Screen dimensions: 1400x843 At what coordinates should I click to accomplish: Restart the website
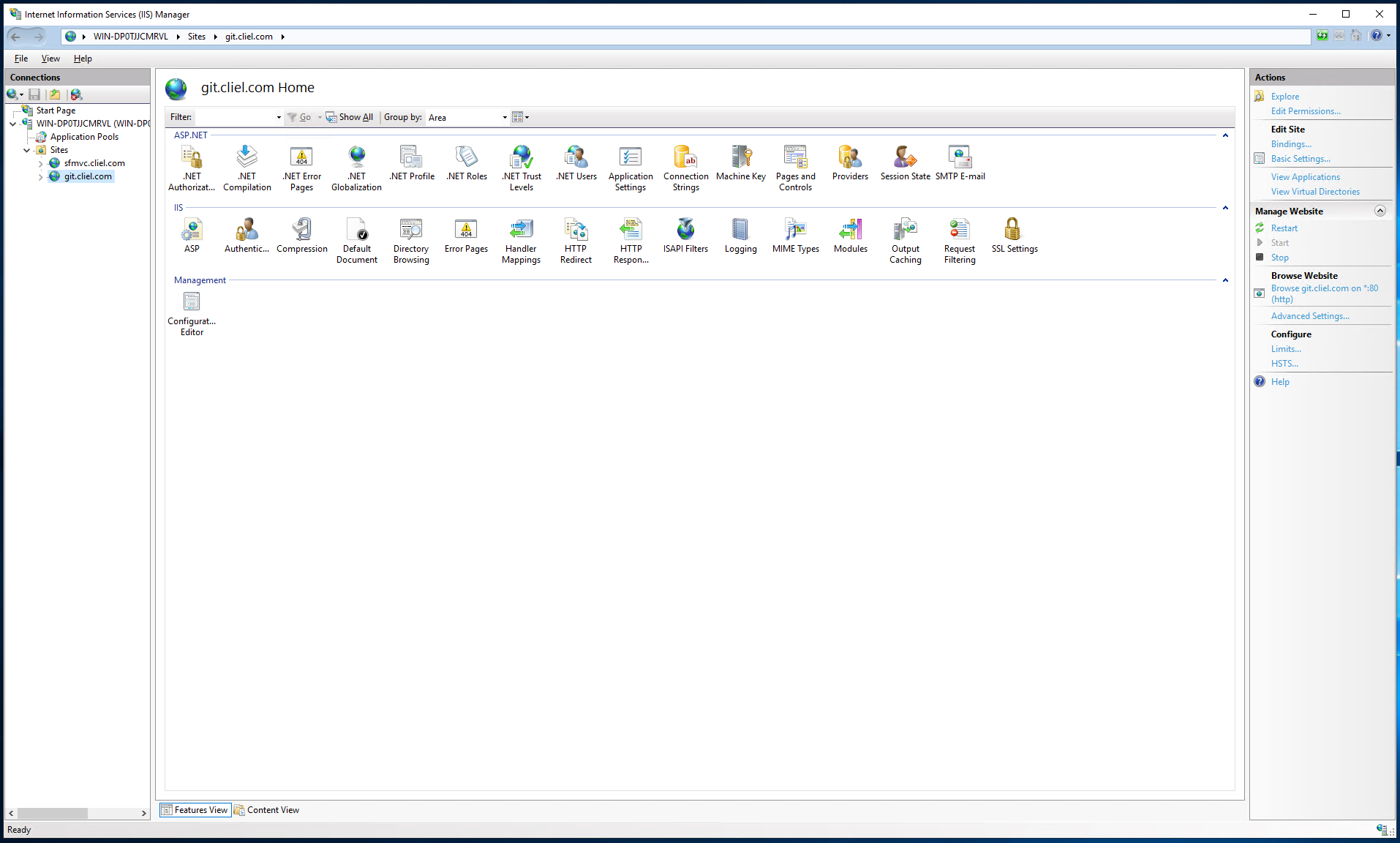1284,228
